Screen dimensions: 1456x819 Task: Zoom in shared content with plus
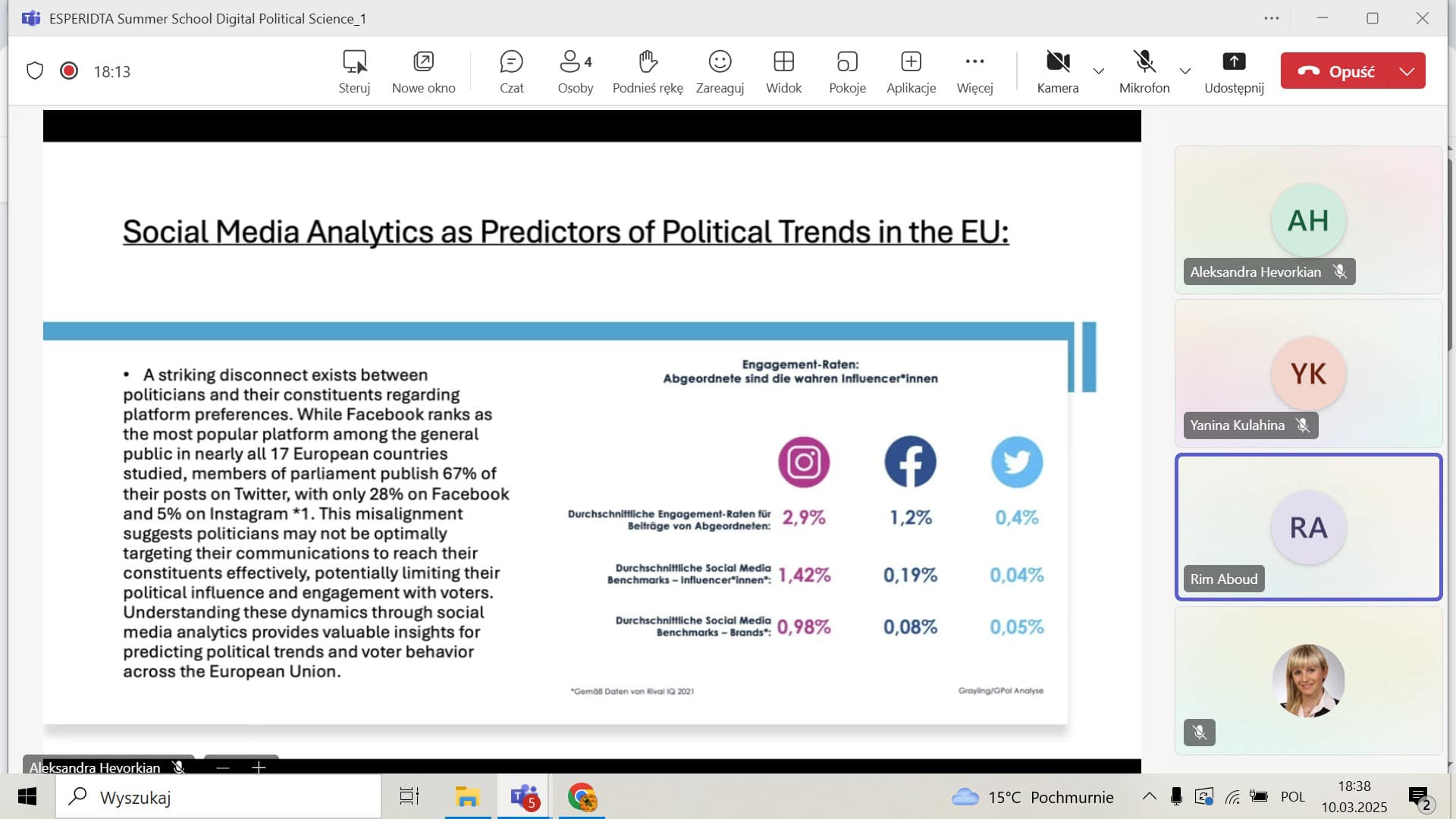(x=259, y=767)
